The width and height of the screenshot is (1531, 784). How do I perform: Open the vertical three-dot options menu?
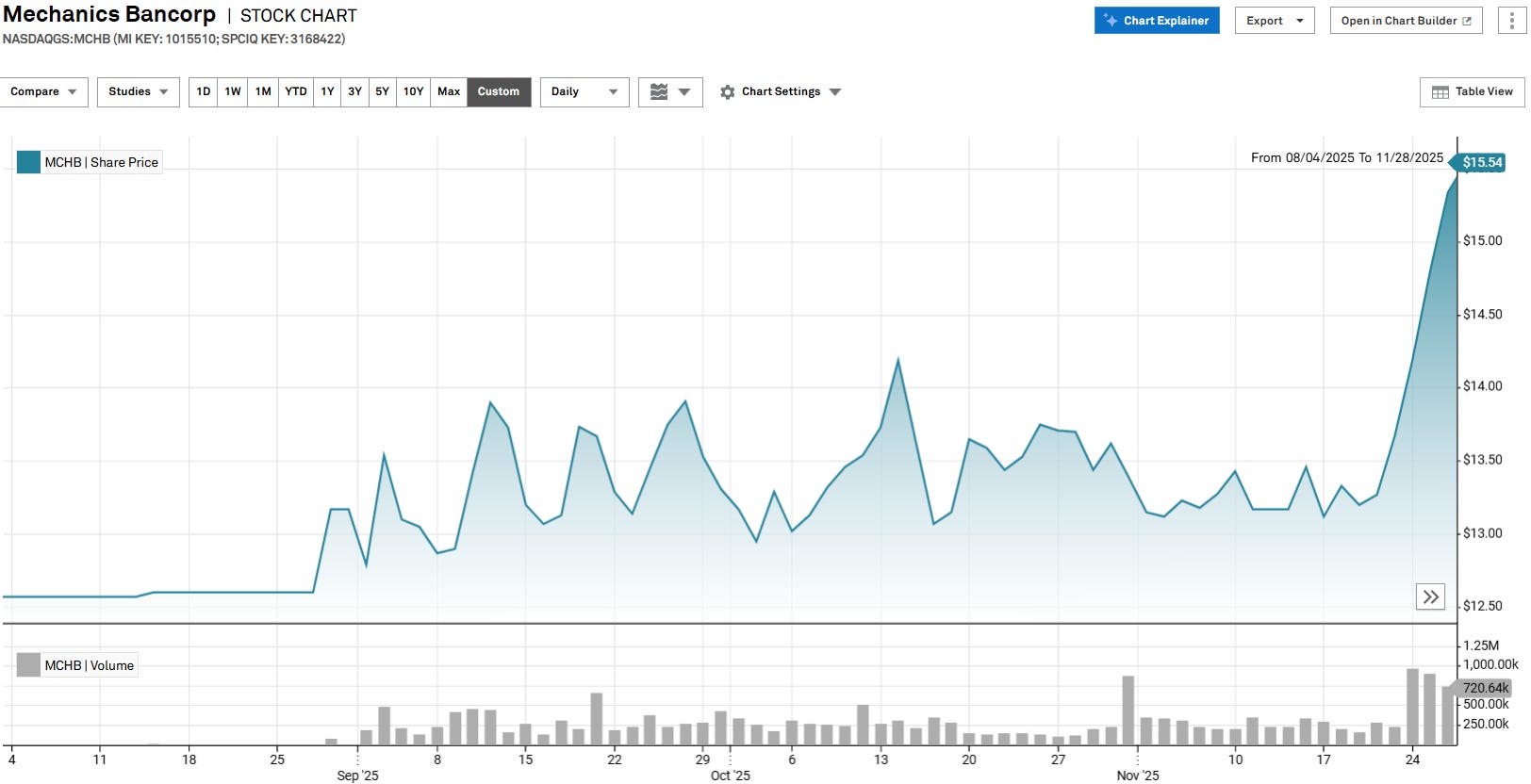pos(1512,21)
